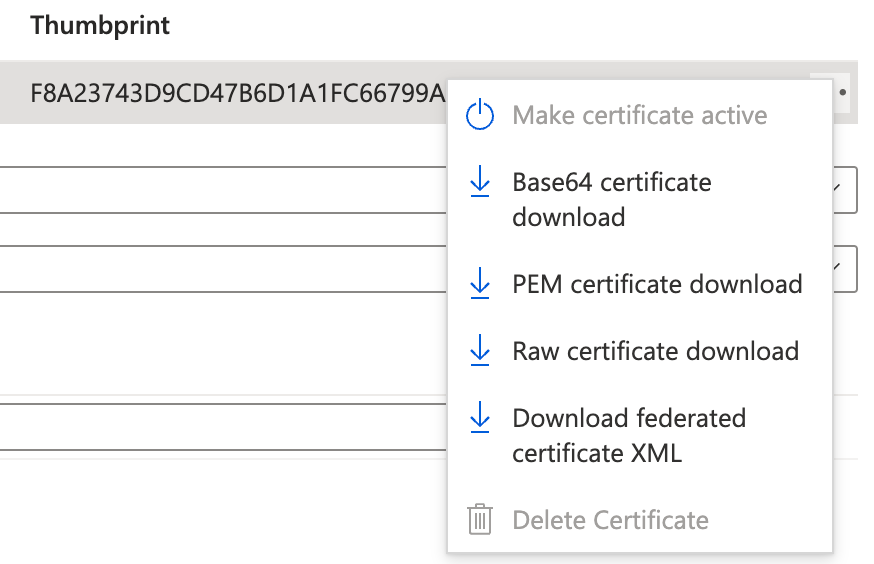This screenshot has height=564, width=874.
Task: Focus the bottom text input field
Action: coord(223,427)
